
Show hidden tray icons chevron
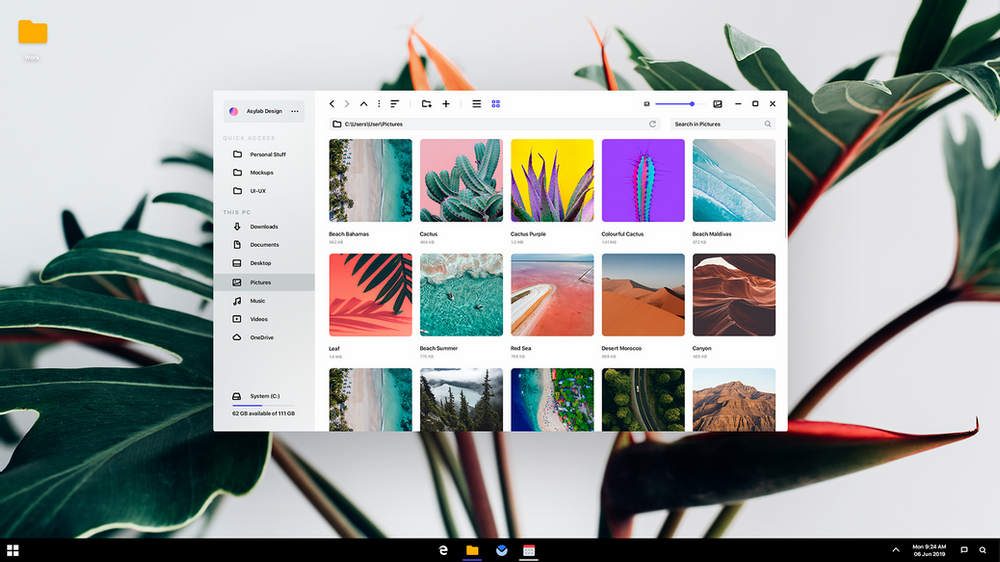click(x=895, y=550)
